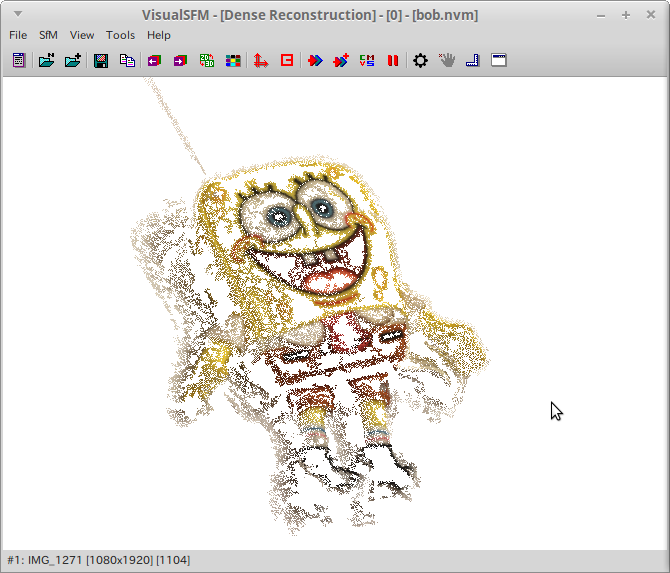Toggle the colored grid thumbnails icon
670x573 pixels.
pyautogui.click(x=233, y=60)
